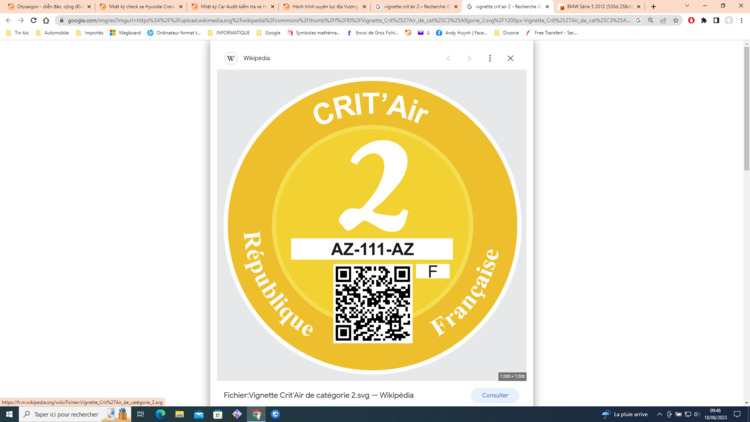Reload the page with the refresh icon
The width and height of the screenshot is (750, 422).
[x=33, y=21]
